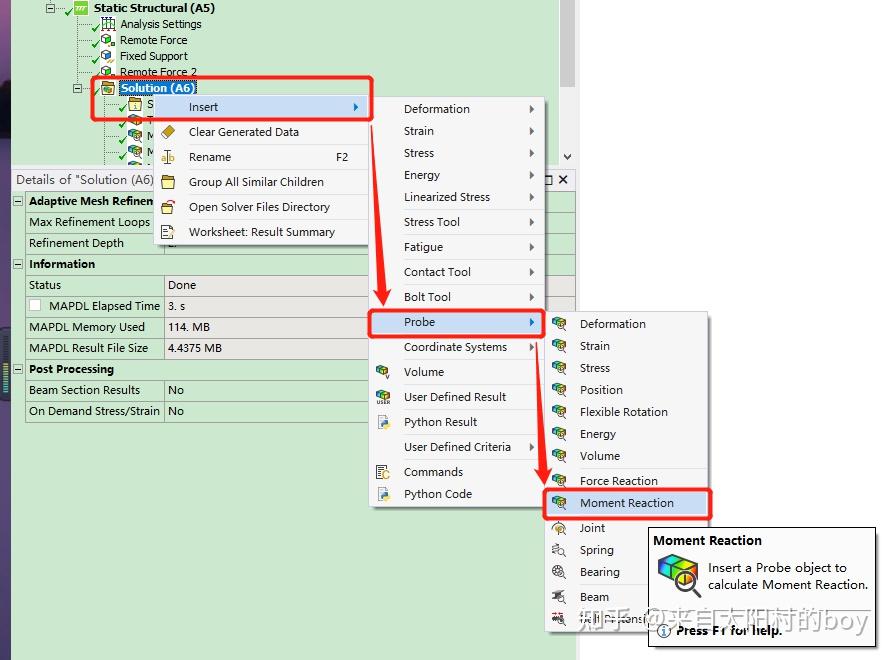Click the User Defined Result icon
Image resolution: width=891 pixels, height=660 pixels.
pyautogui.click(x=384, y=396)
